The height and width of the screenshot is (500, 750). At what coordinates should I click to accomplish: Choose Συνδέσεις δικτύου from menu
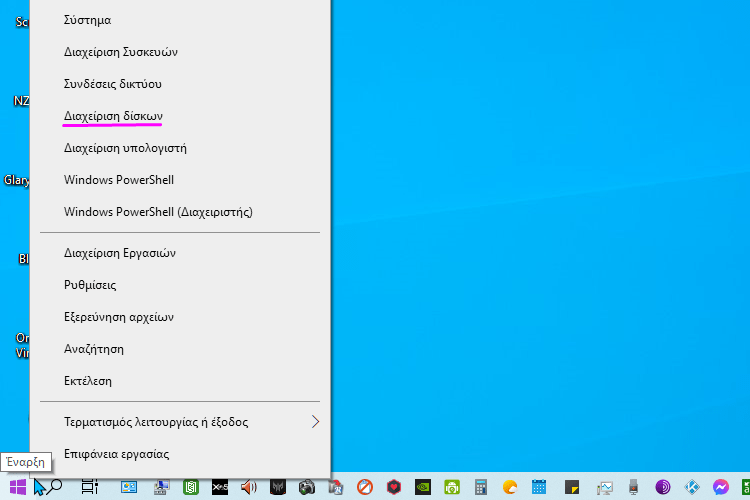click(180, 84)
